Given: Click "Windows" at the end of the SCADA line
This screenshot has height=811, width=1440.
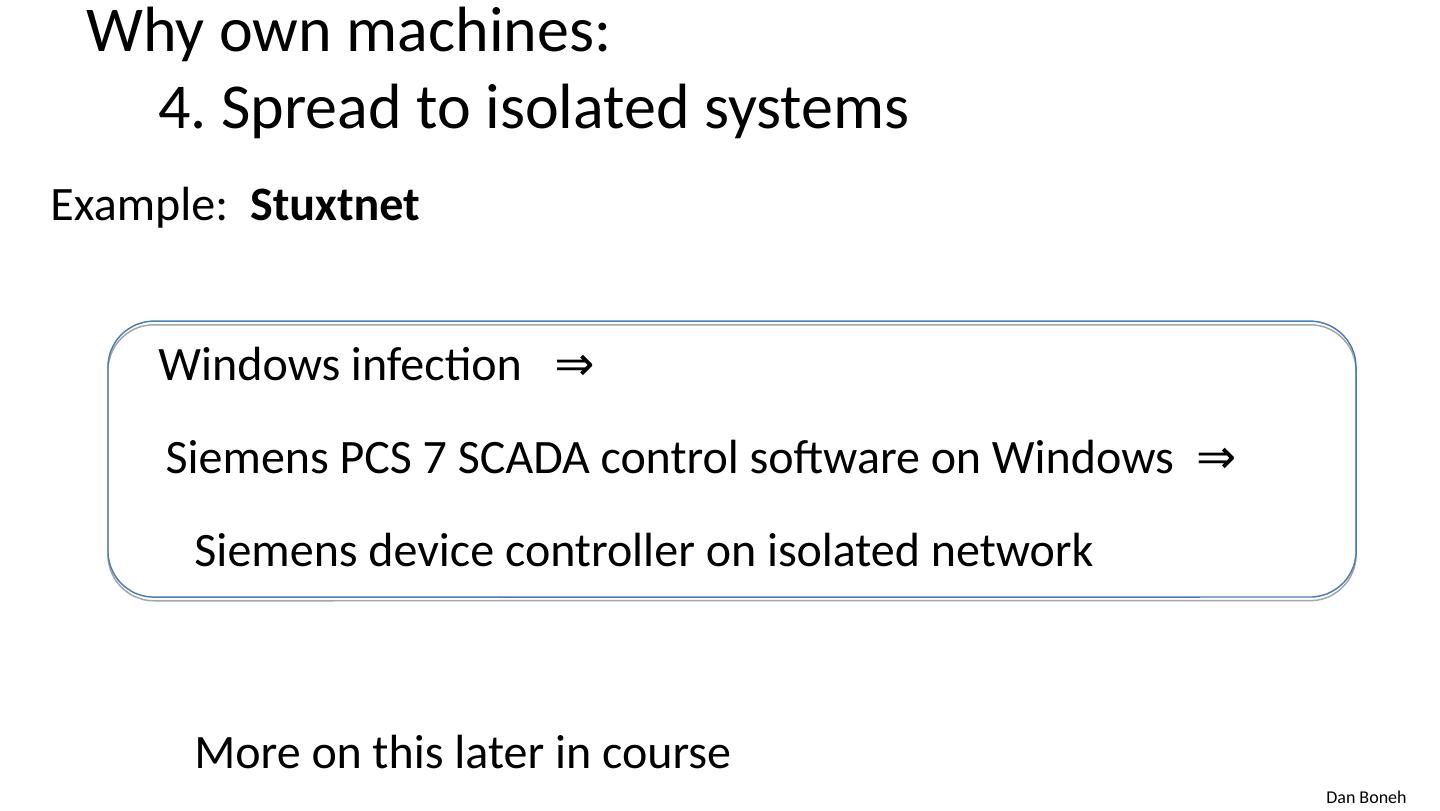Looking at the screenshot, I should tap(1081, 458).
